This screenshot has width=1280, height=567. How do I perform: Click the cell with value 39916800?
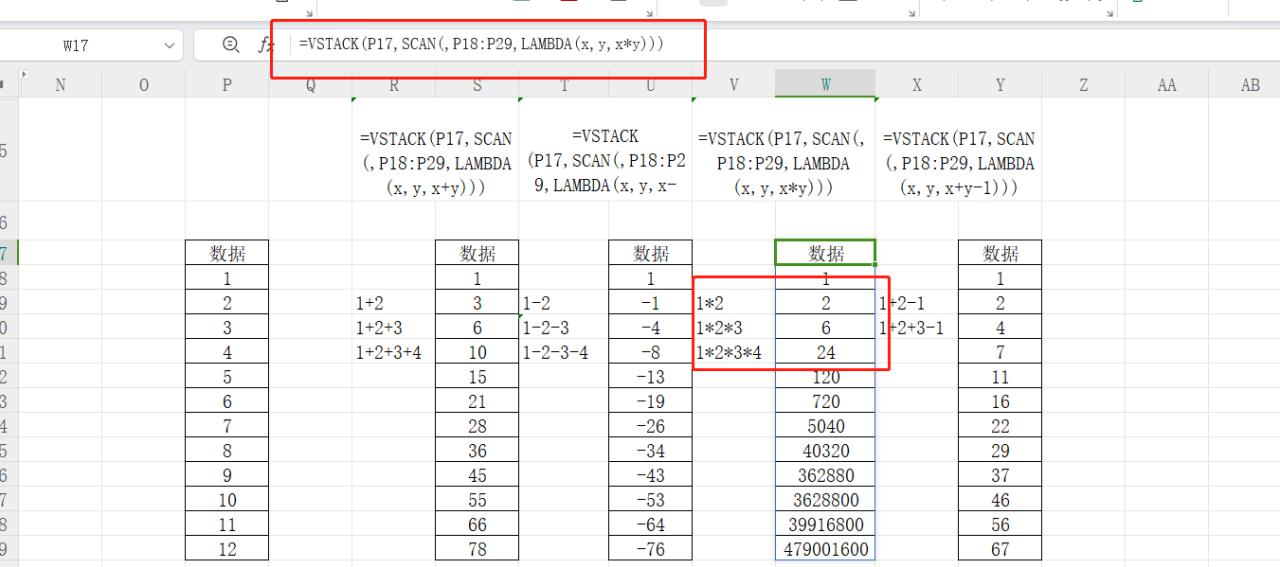[x=826, y=525]
